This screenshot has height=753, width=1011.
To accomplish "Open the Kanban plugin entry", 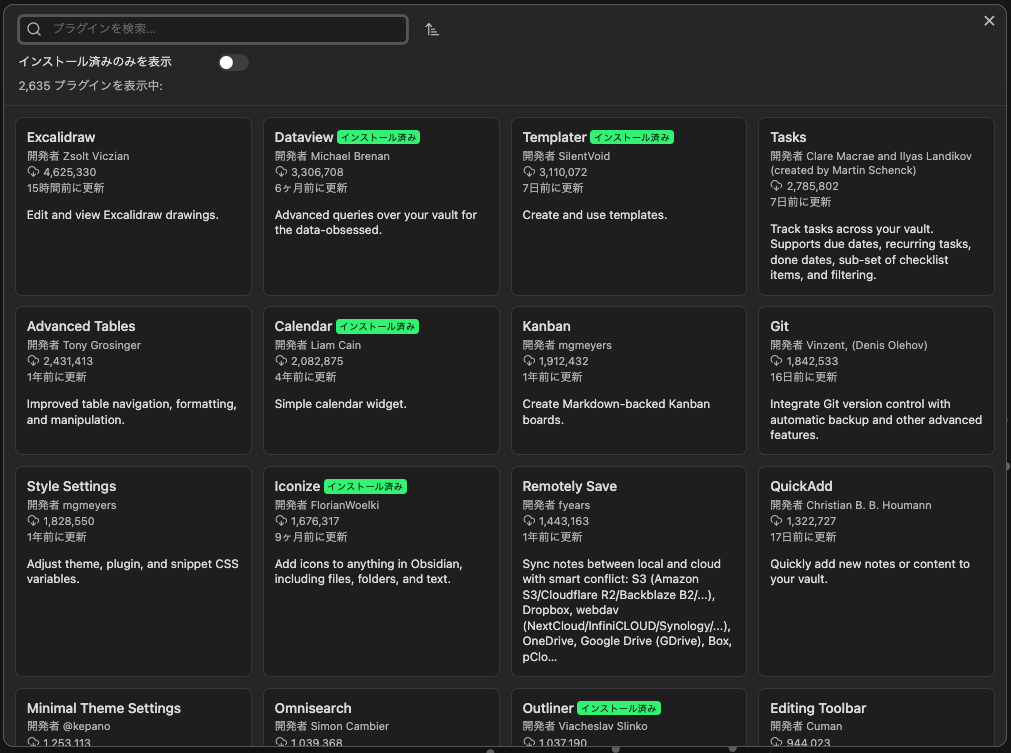I will pyautogui.click(x=628, y=380).
